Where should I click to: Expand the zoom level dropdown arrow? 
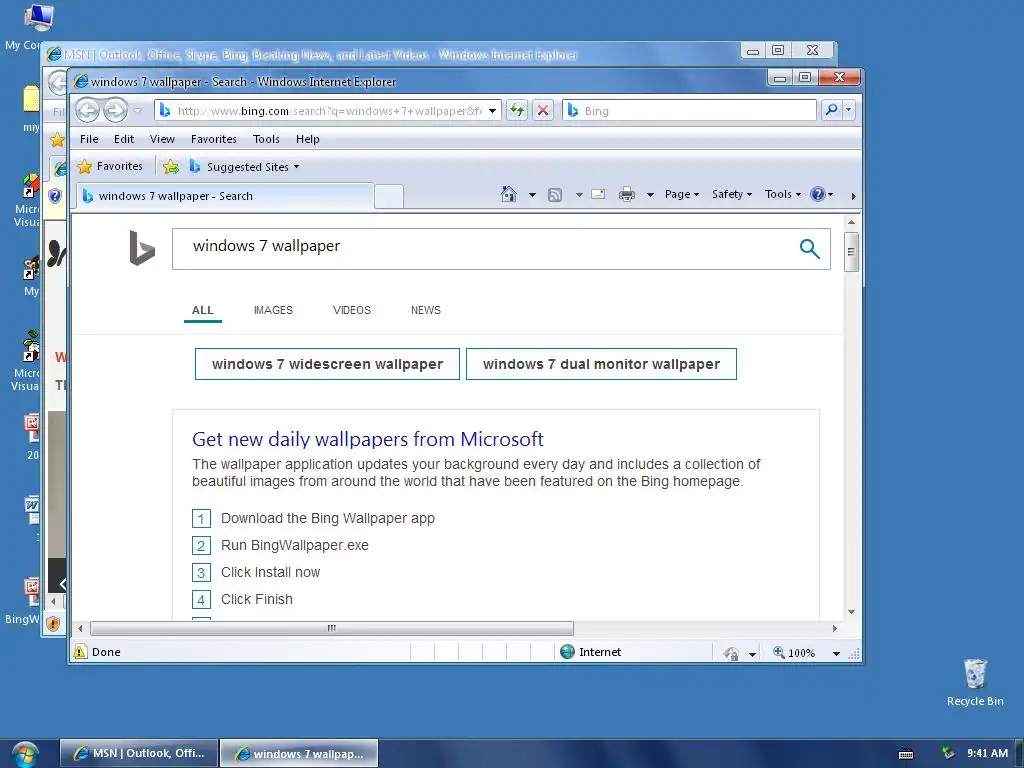pyautogui.click(x=836, y=653)
